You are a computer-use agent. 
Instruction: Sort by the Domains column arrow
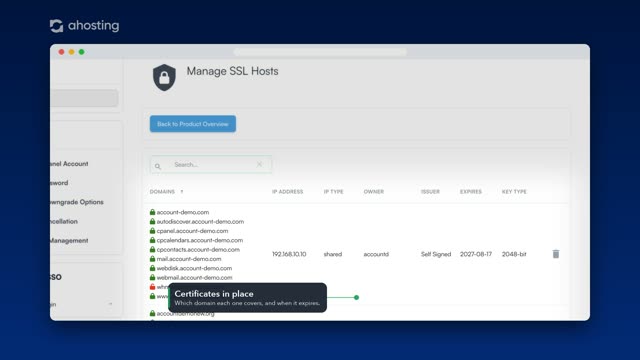coord(182,191)
